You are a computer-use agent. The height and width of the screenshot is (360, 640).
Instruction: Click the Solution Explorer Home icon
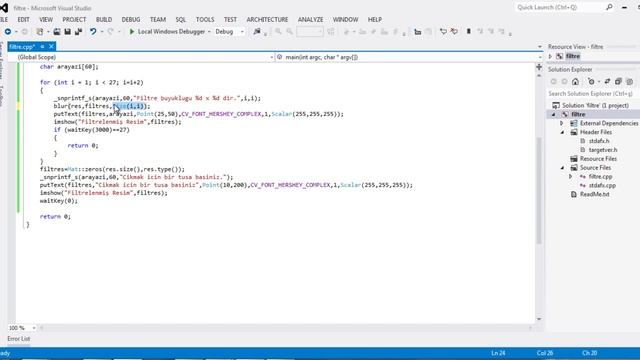click(575, 82)
